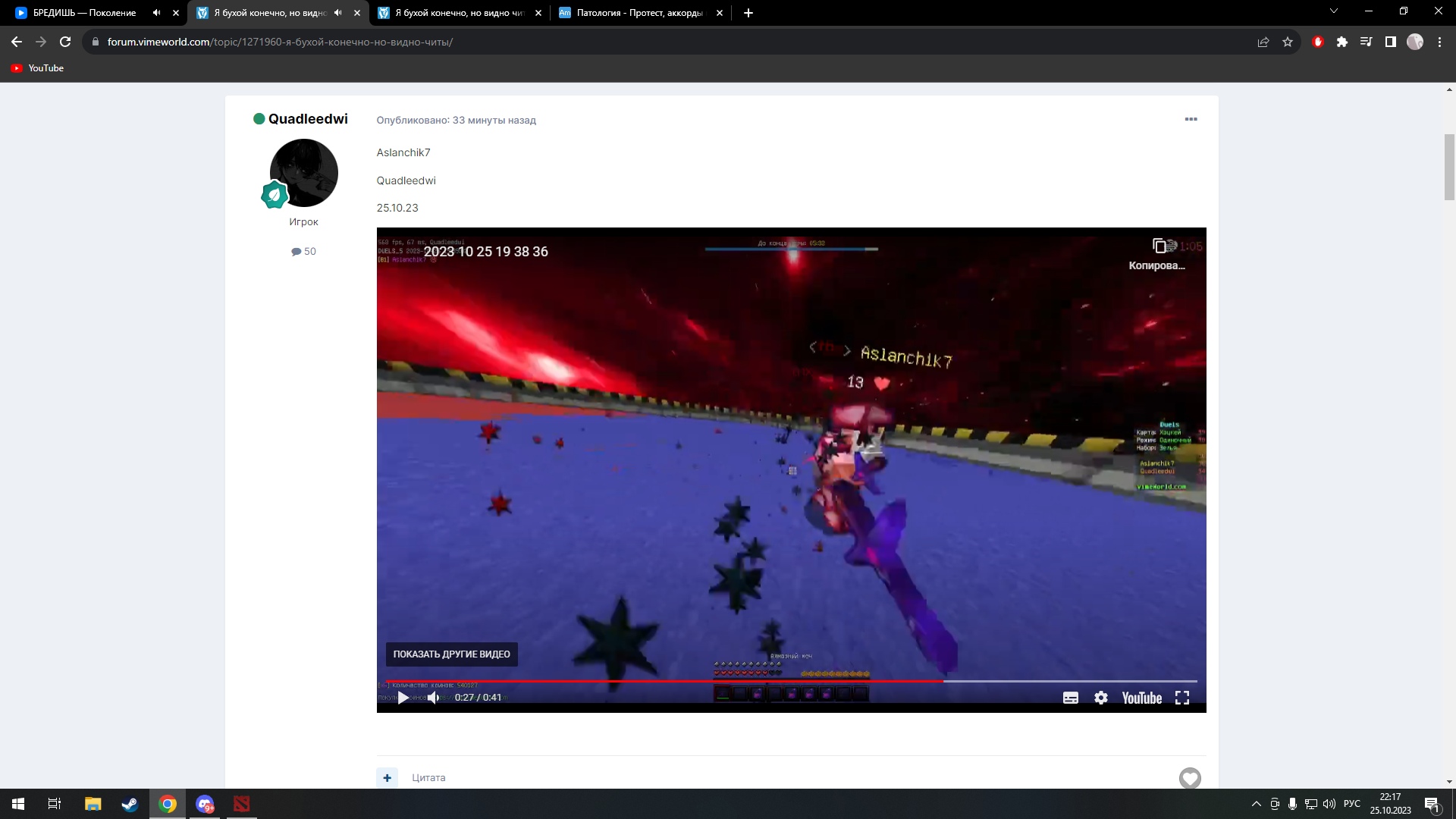Enter fullscreen in the video player

click(1182, 698)
